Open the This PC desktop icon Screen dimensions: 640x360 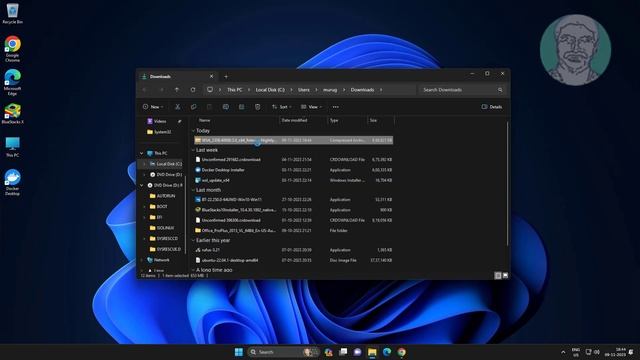(x=12, y=147)
